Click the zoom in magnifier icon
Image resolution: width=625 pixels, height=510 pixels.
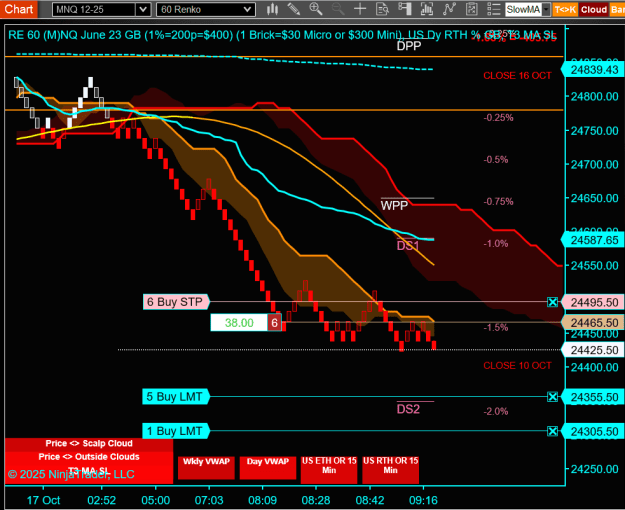coord(316,9)
